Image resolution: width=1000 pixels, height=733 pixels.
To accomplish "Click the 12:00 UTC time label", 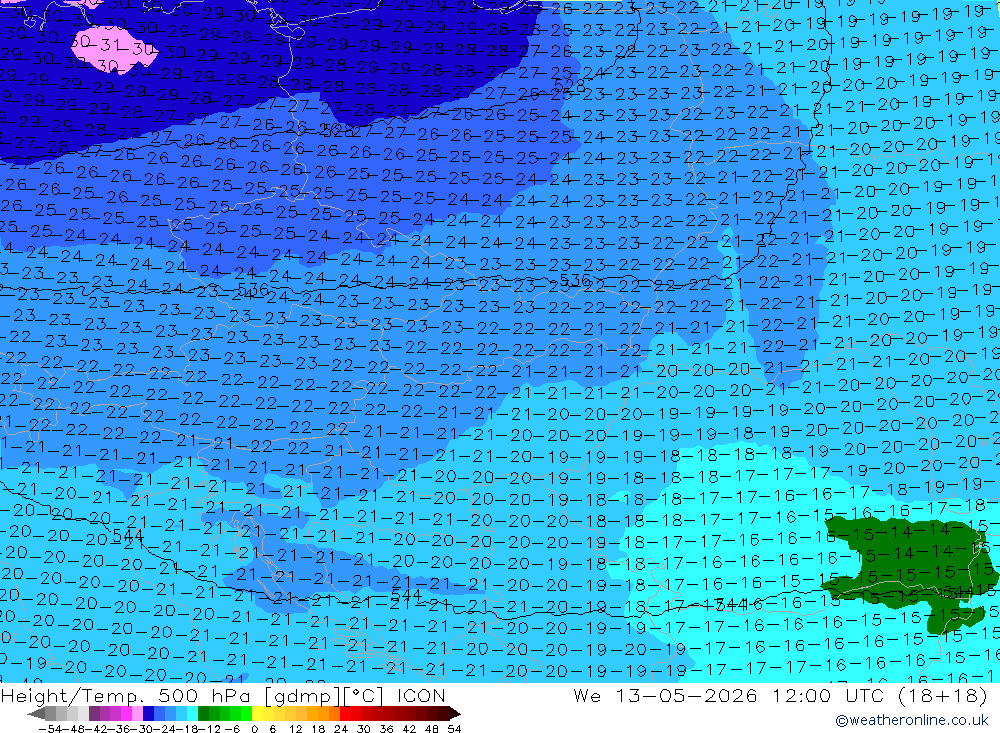I will tap(828, 695).
